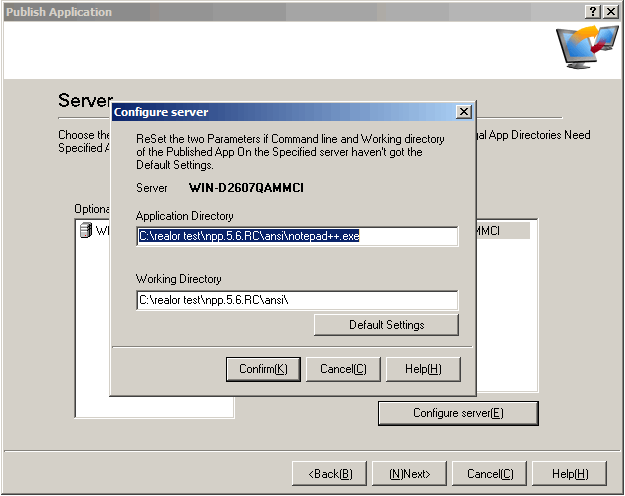The image size is (625, 496).
Task: Confirm the server configuration
Action: 263,369
